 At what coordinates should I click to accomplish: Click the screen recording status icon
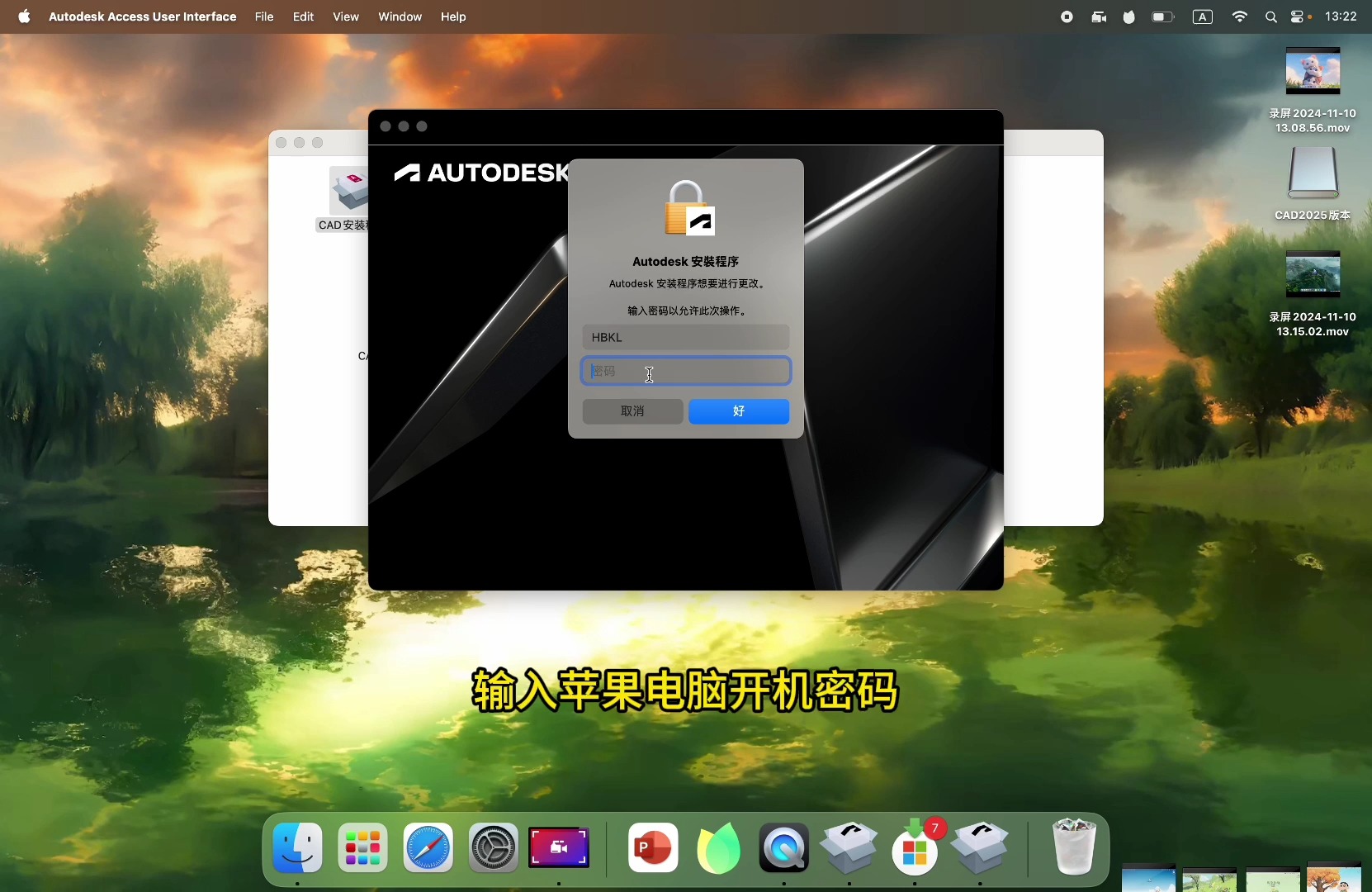coord(1067,17)
